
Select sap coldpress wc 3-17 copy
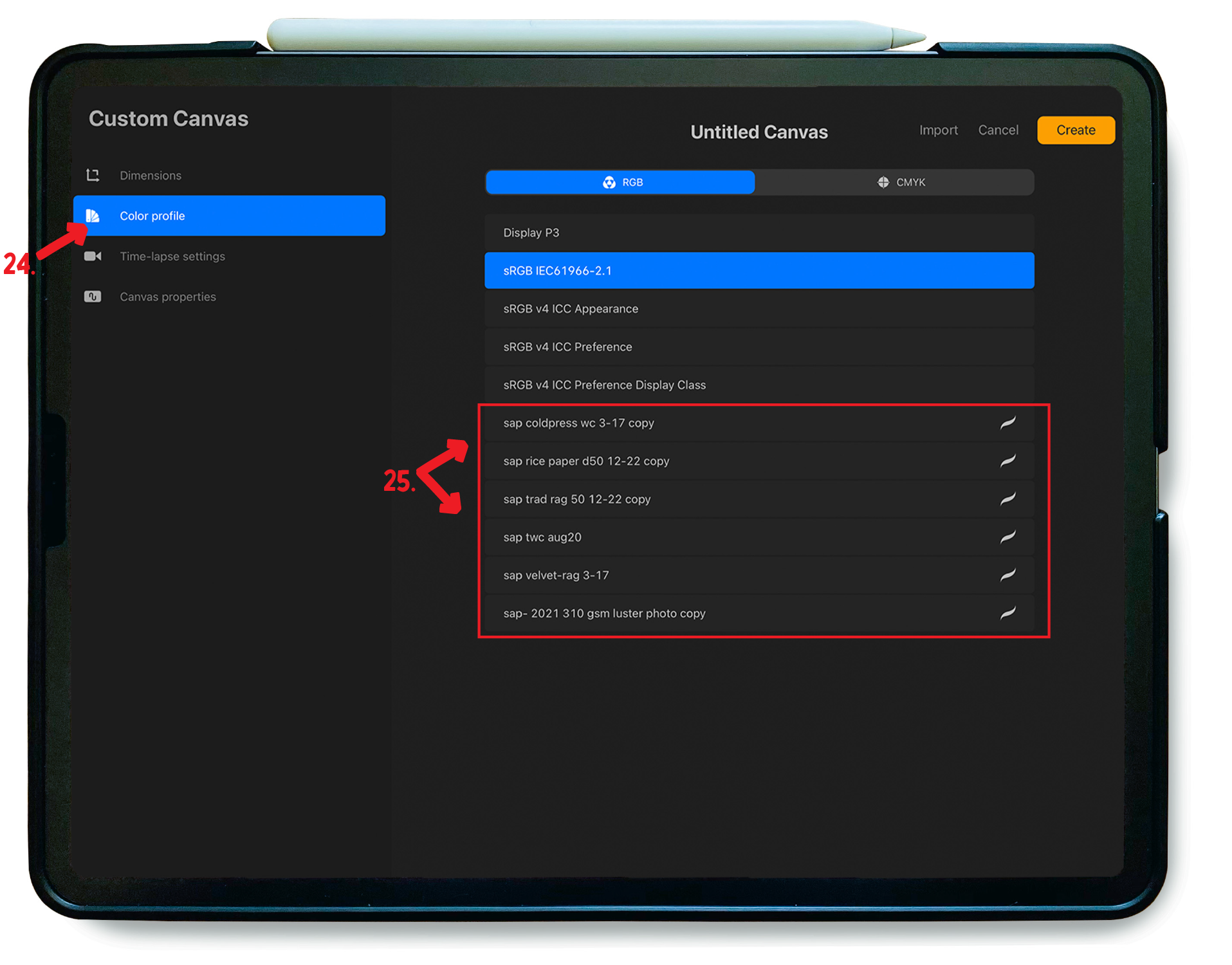pos(759,423)
